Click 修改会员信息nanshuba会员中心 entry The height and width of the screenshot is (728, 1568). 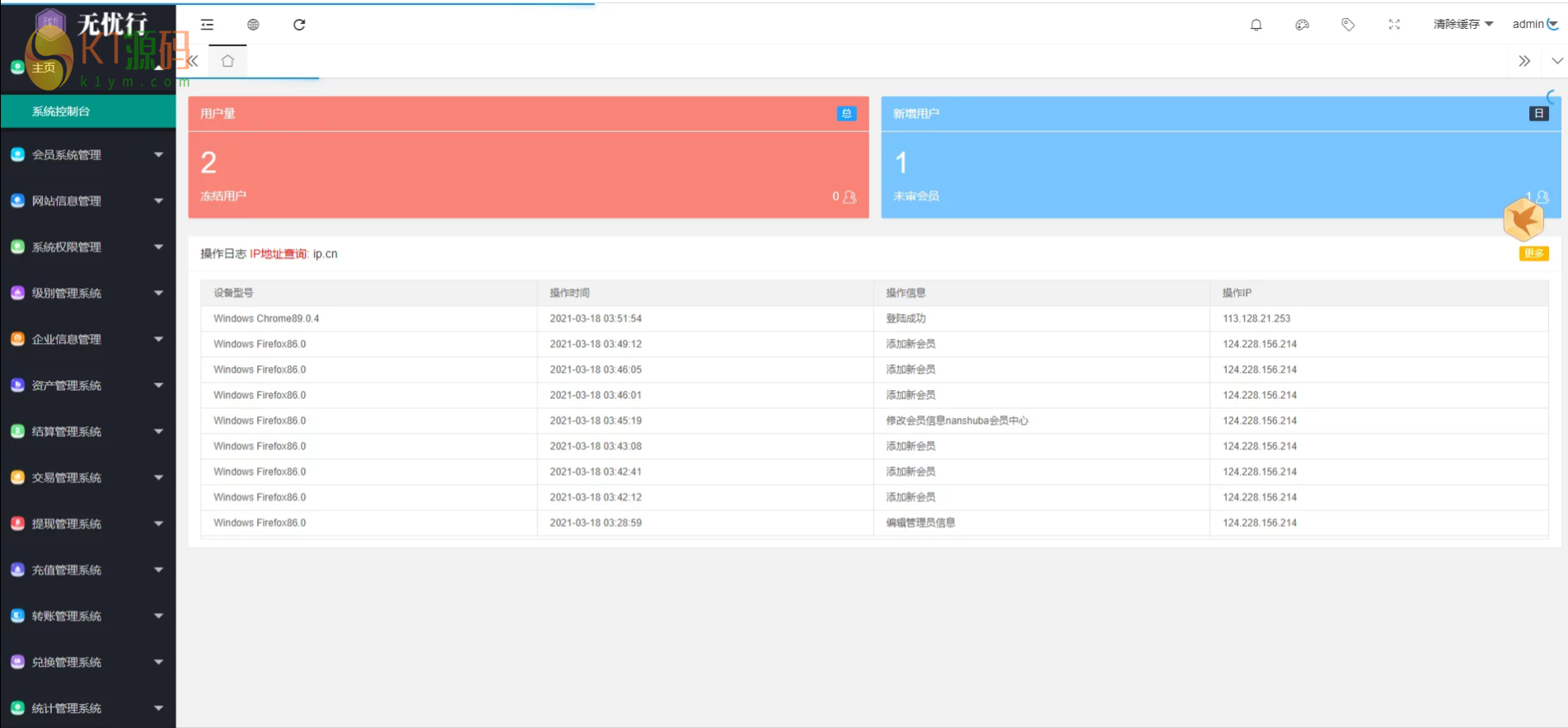click(x=957, y=420)
